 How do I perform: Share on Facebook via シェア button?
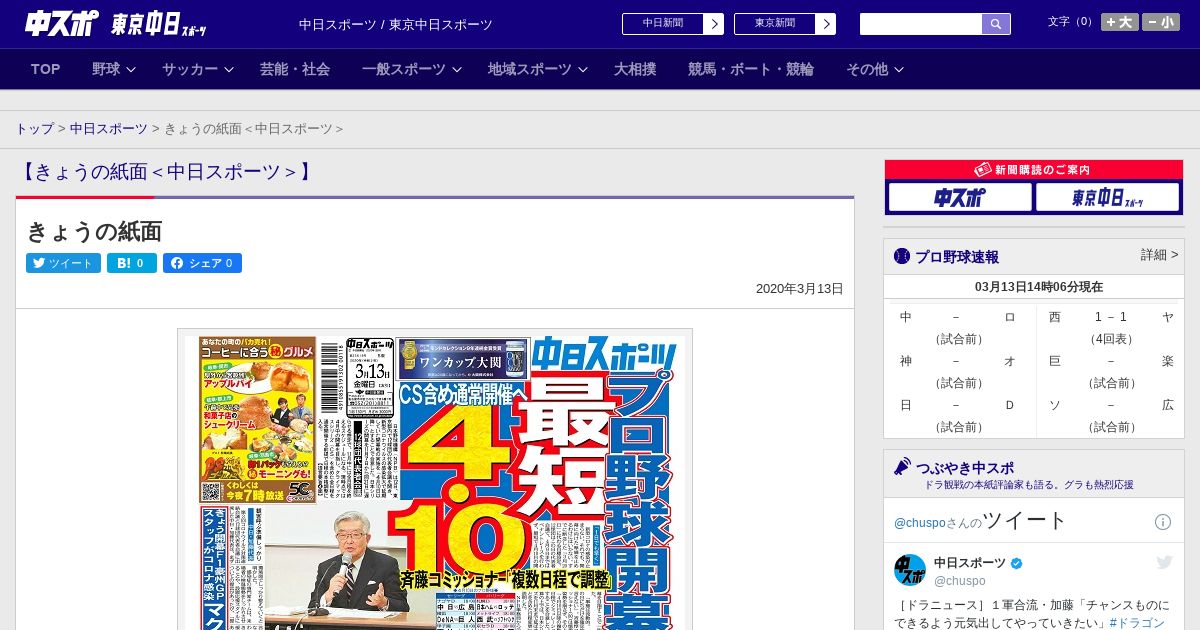202,263
